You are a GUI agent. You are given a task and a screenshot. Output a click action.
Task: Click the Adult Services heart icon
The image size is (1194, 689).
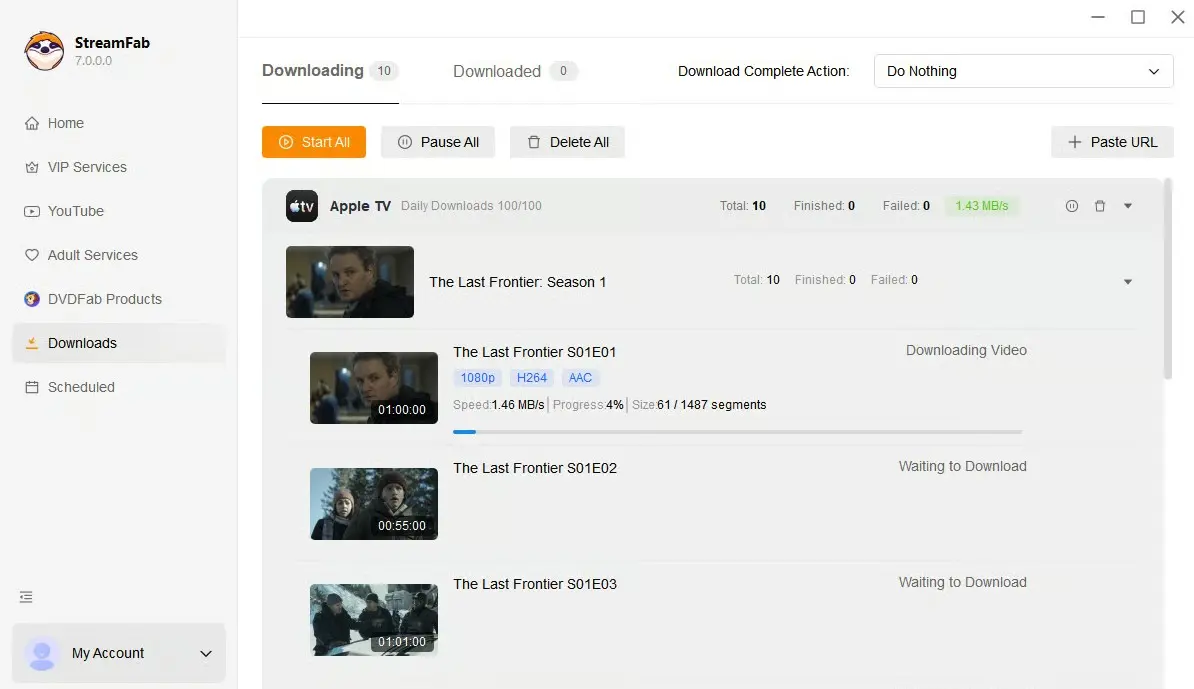[x=32, y=255]
